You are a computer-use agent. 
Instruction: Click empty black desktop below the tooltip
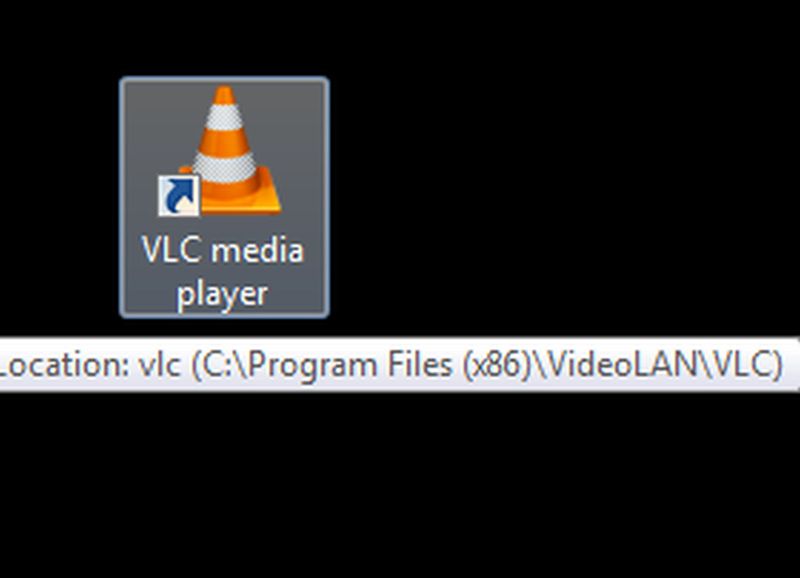(400, 485)
